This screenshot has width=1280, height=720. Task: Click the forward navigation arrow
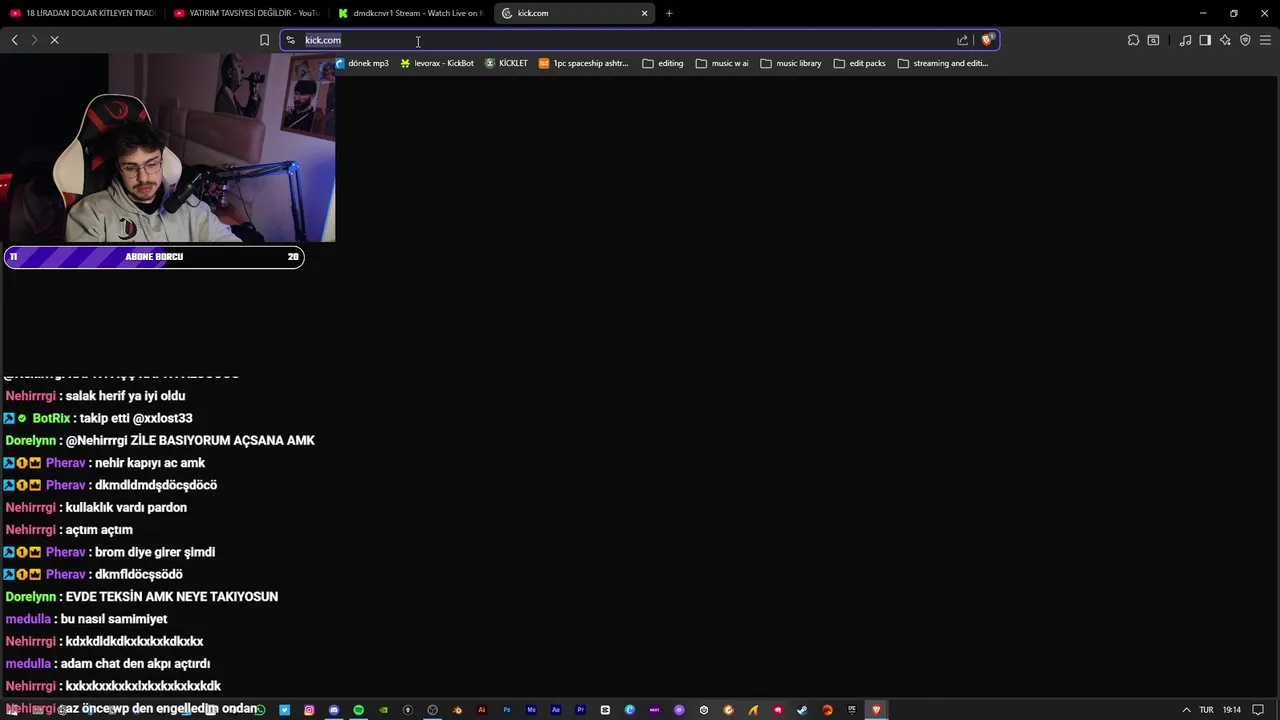pyautogui.click(x=34, y=40)
